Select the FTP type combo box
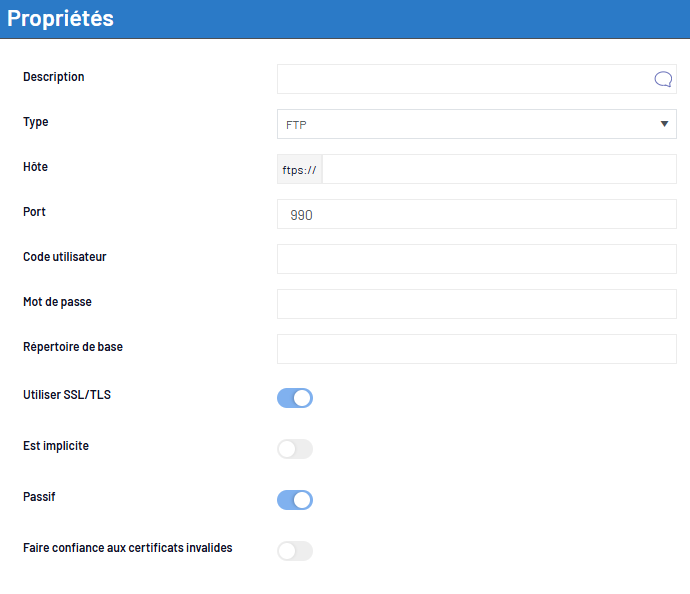Screen dimensions: 690x594 click(x=477, y=124)
